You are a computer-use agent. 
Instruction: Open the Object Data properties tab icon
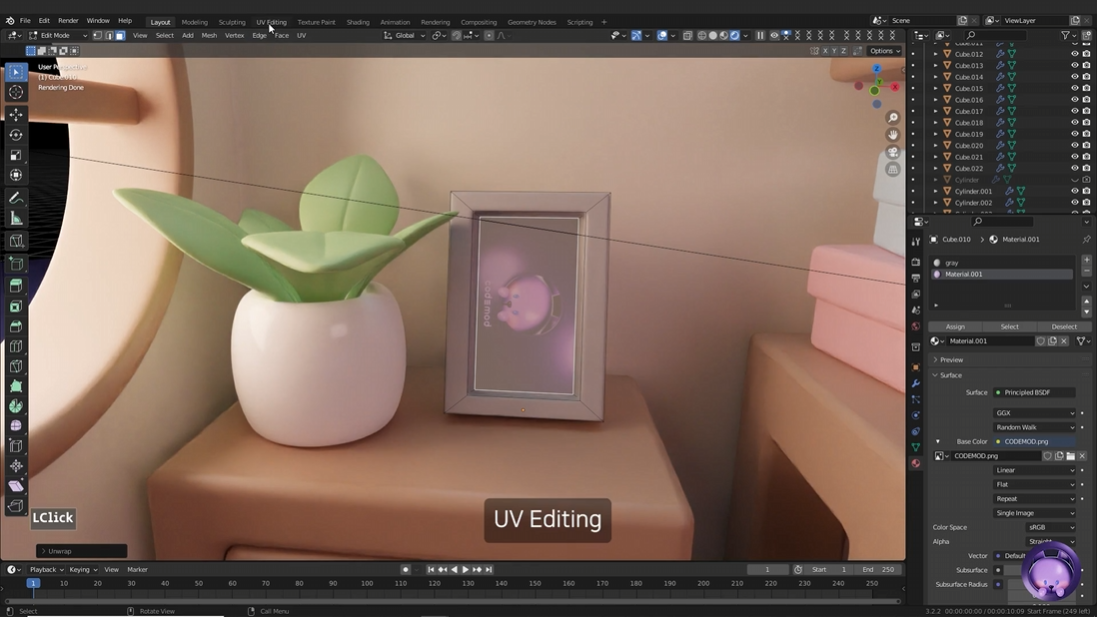(x=916, y=447)
